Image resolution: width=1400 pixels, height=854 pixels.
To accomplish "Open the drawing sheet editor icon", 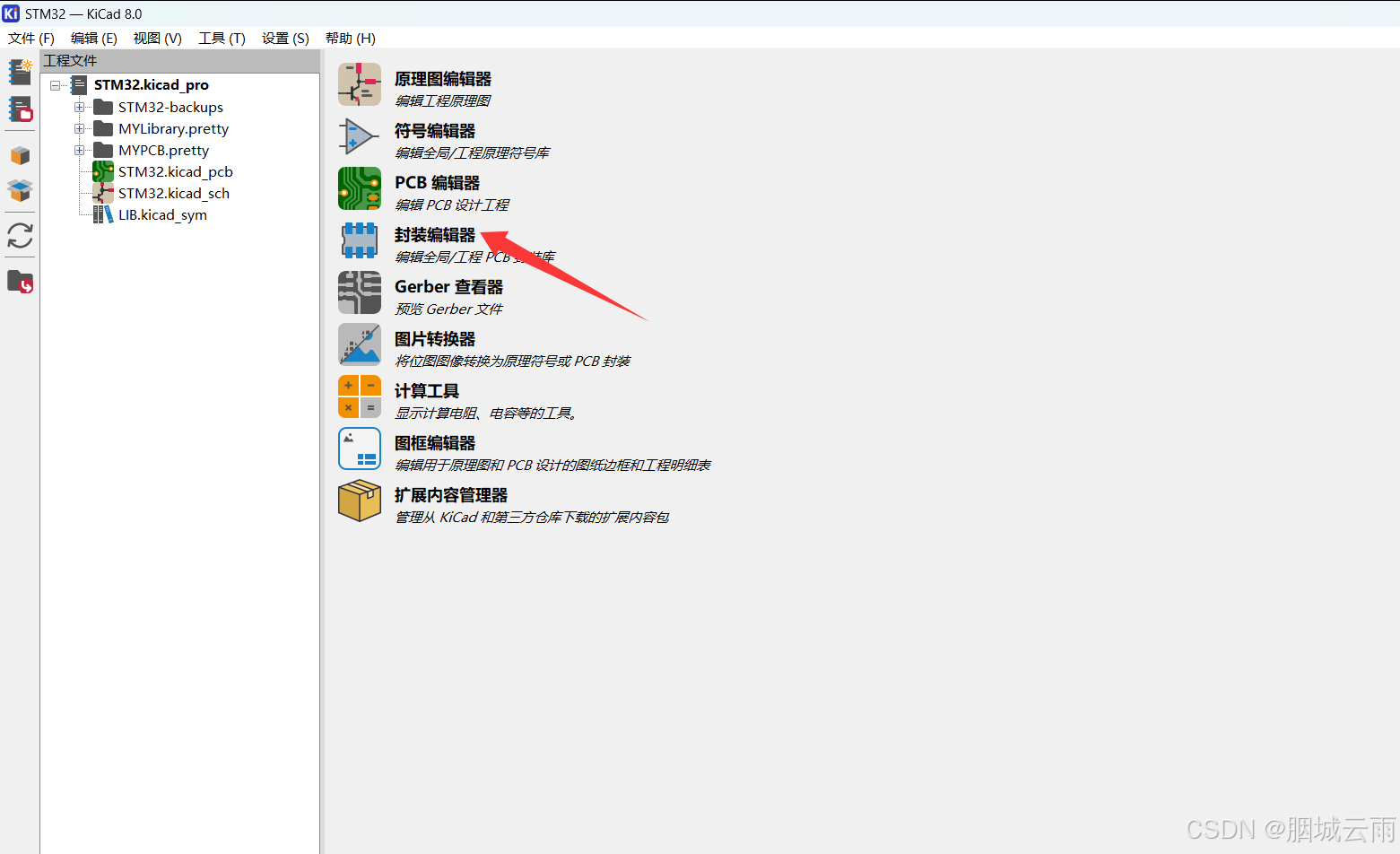I will pos(360,449).
